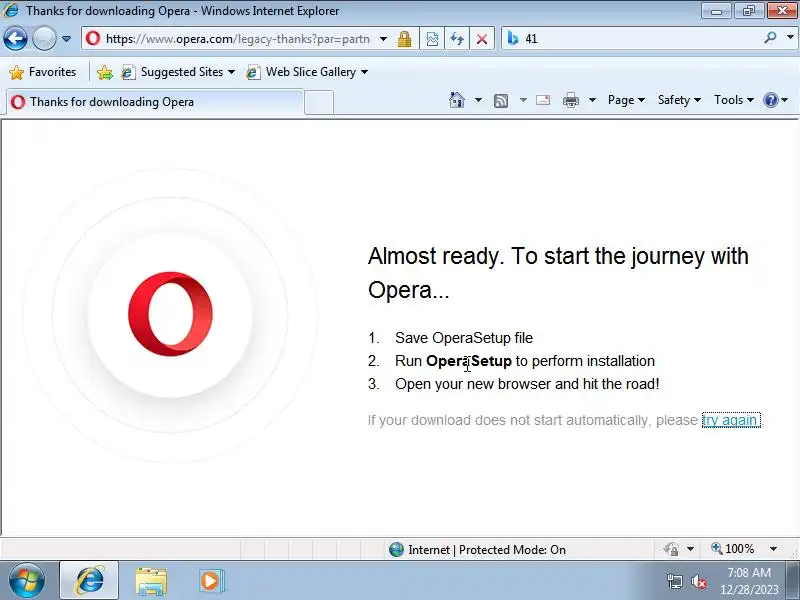The image size is (800, 600).
Task: Click the network tray icon
Action: coord(674,581)
